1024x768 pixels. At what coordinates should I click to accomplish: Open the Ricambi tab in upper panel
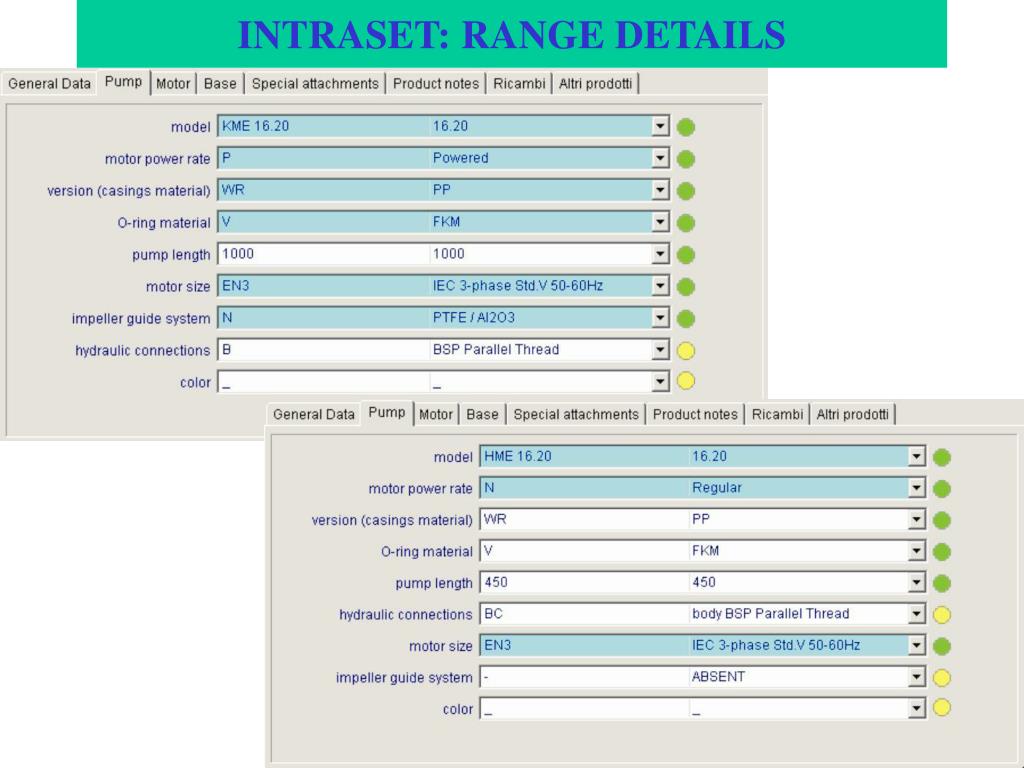coord(519,84)
